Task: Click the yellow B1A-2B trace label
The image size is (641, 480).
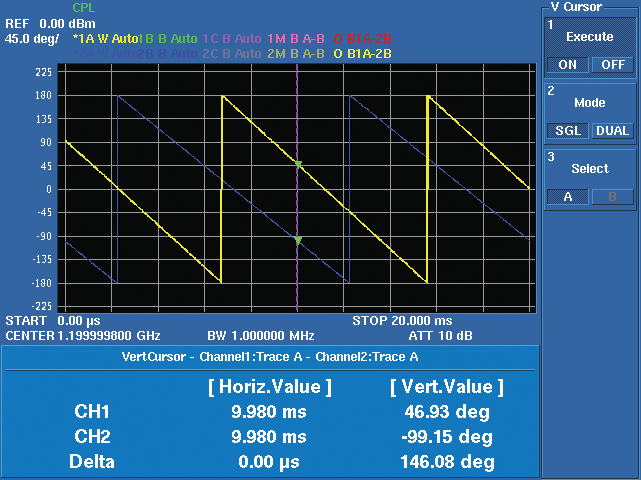Action: click(362, 53)
